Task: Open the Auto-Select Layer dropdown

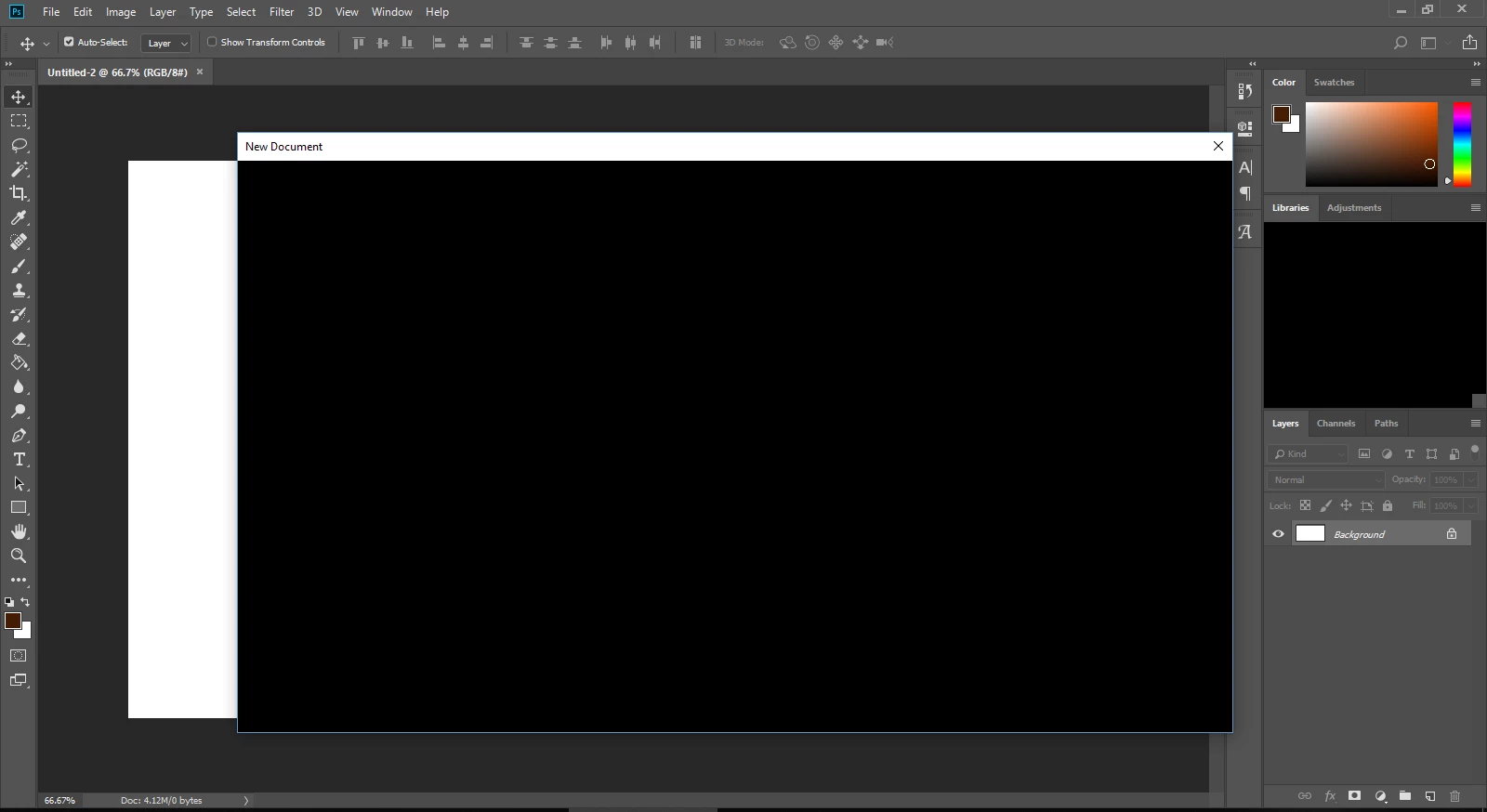Action: [166, 43]
